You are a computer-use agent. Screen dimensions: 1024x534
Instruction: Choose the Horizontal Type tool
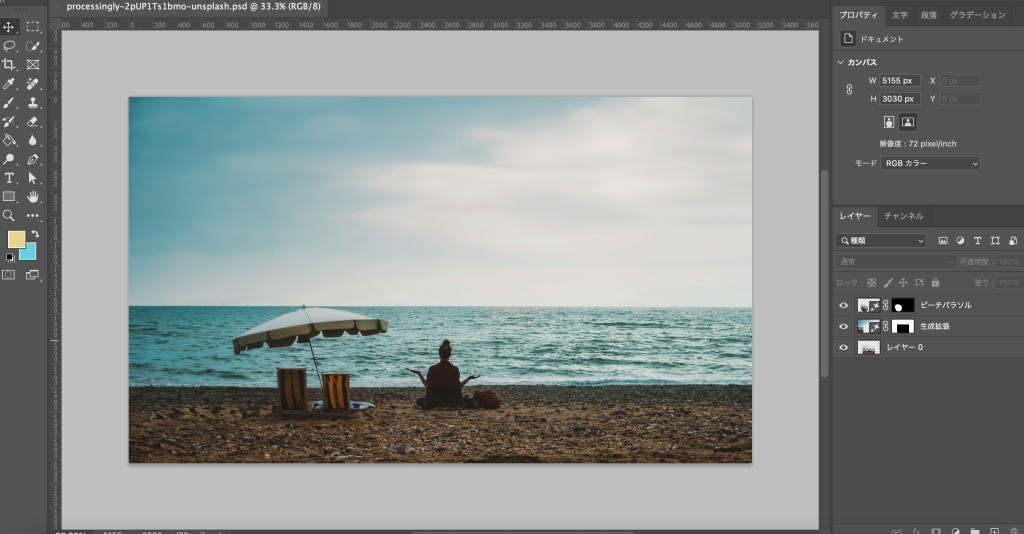tap(9, 178)
